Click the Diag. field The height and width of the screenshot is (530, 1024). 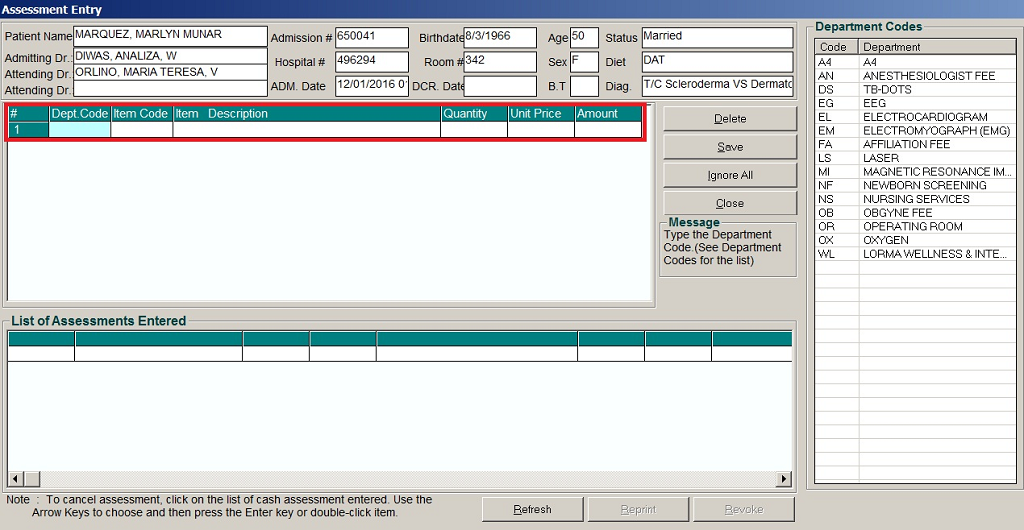(x=716, y=86)
